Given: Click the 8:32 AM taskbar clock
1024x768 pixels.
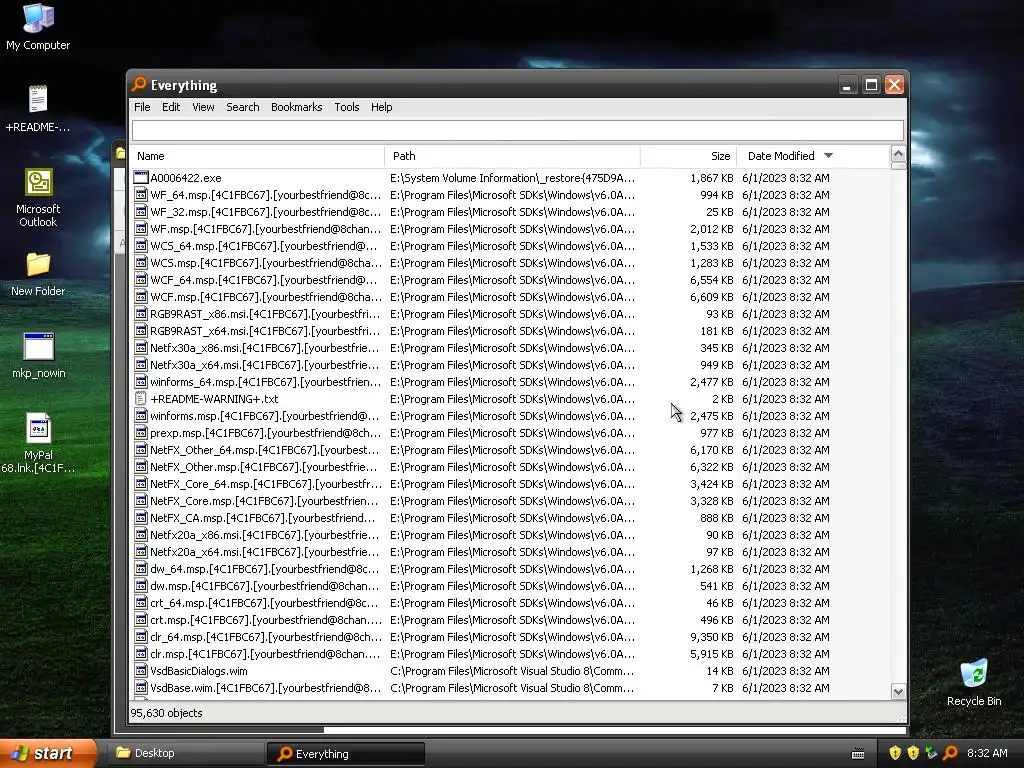Looking at the screenshot, I should pyautogui.click(x=987, y=753).
